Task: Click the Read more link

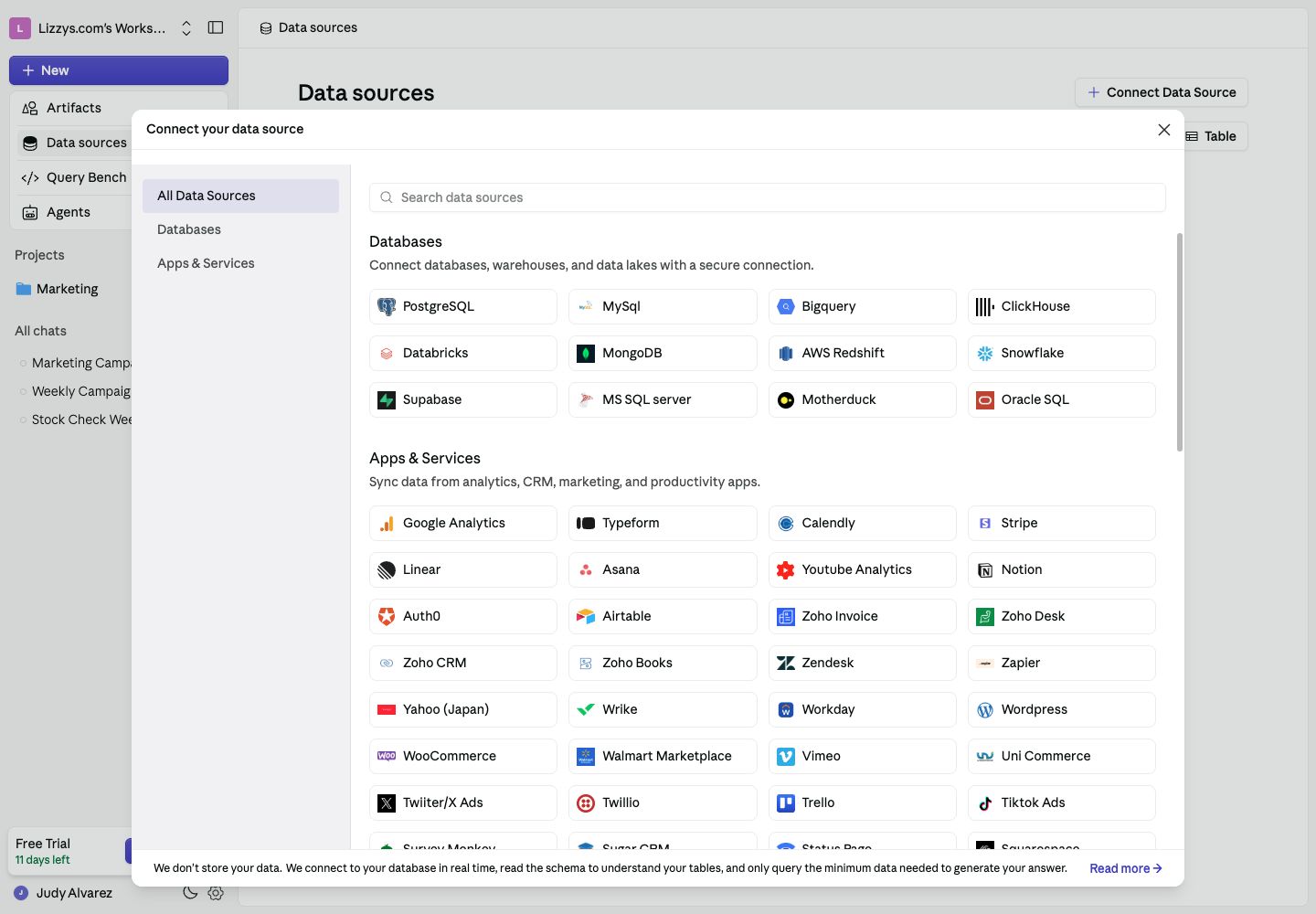Action: pos(1126,868)
